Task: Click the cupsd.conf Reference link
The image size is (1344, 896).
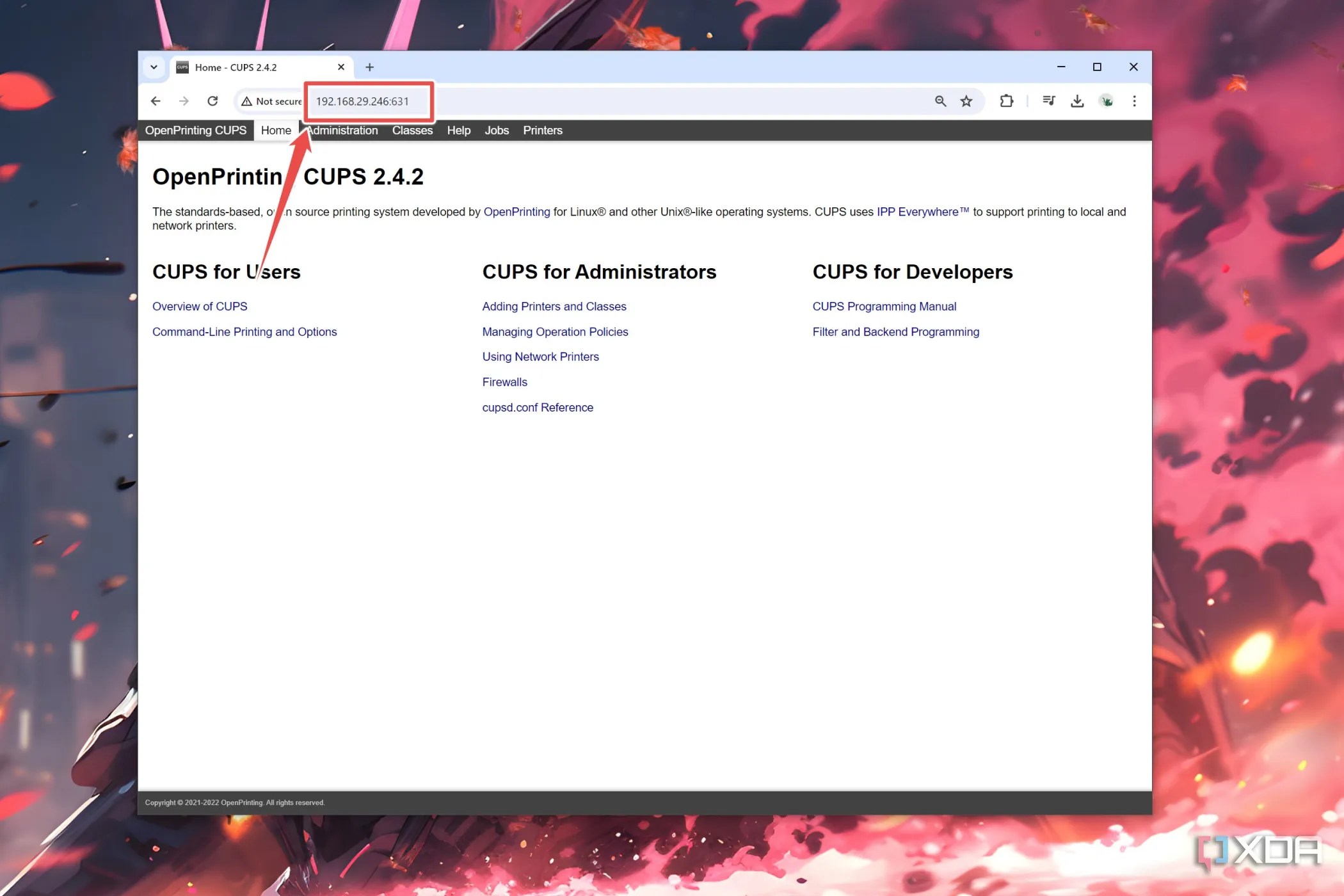Action: pos(538,407)
